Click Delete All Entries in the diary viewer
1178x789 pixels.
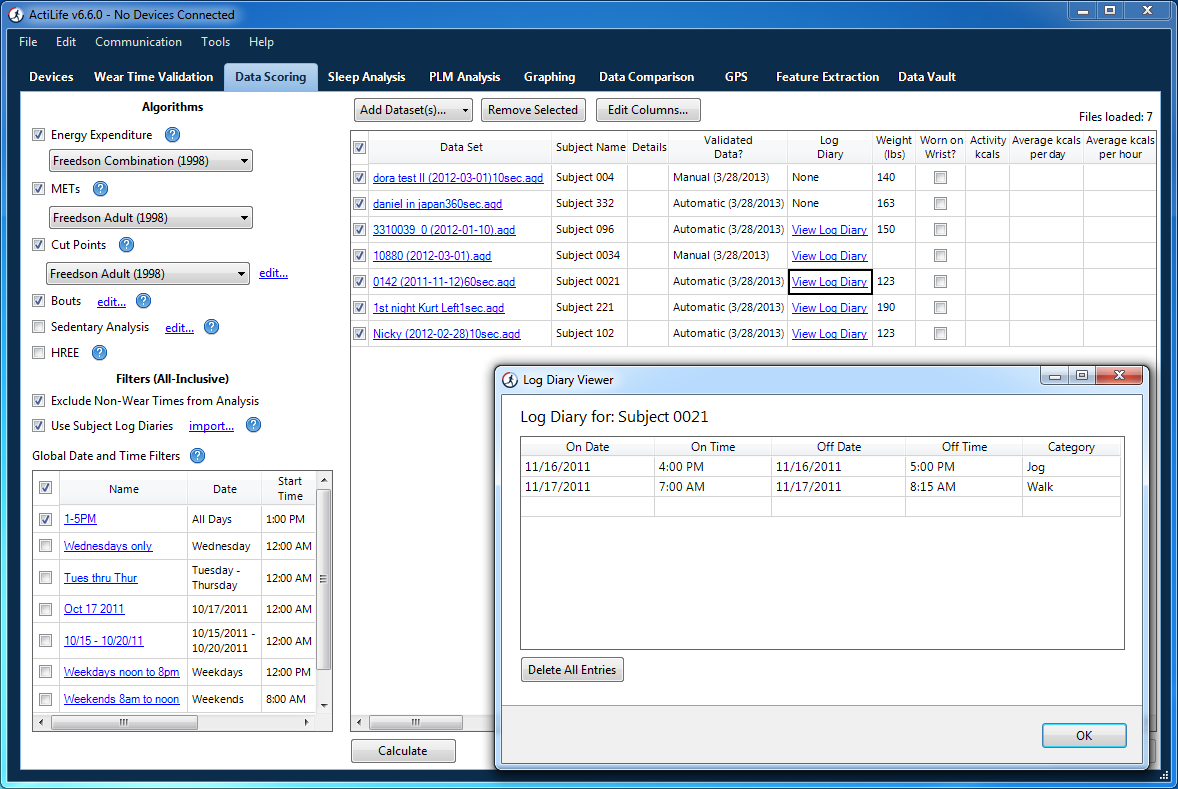pyautogui.click(x=572, y=669)
